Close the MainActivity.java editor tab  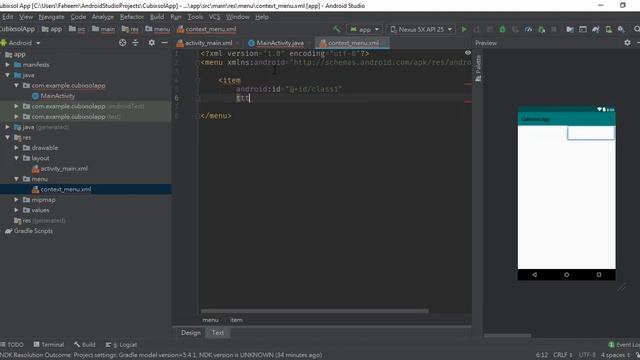[309, 43]
